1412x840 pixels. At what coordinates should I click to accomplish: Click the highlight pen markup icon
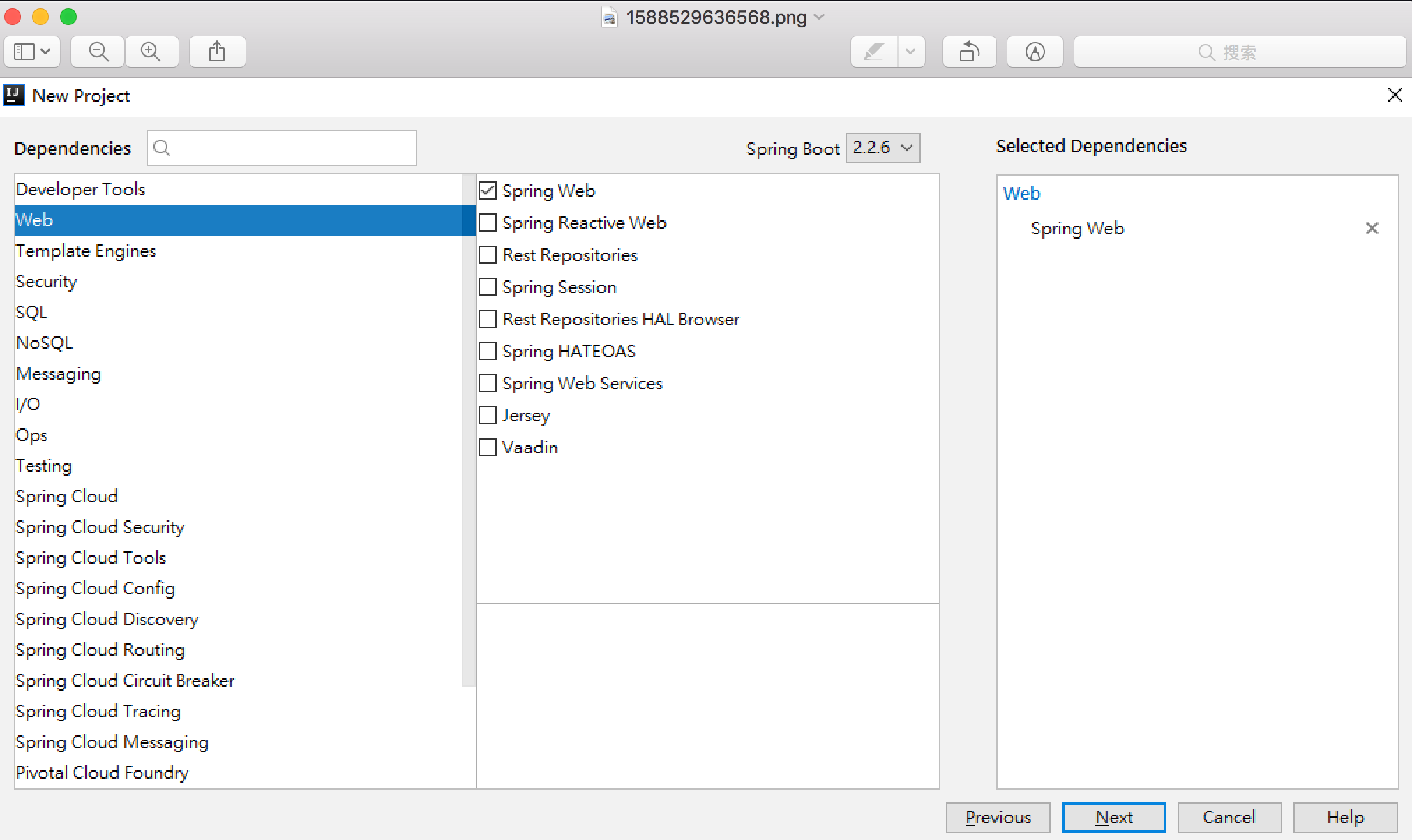(874, 52)
